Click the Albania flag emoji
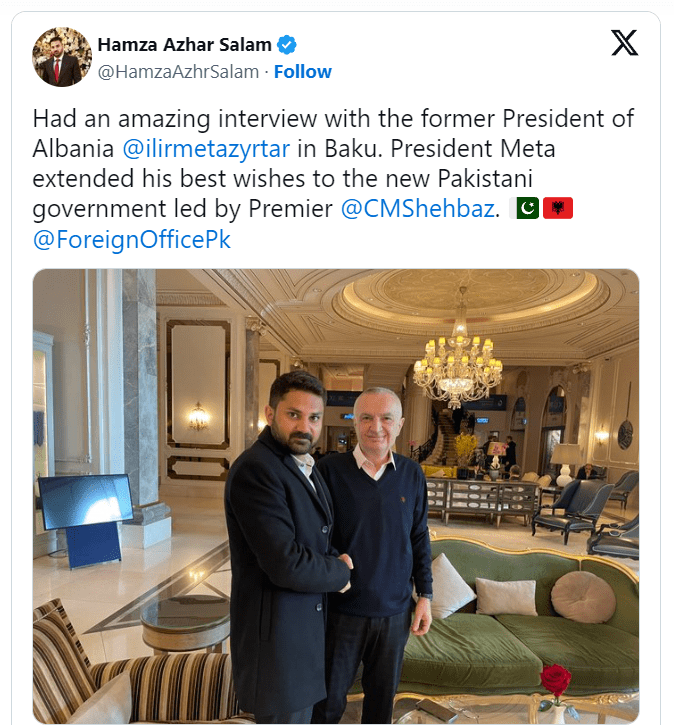 [558, 208]
